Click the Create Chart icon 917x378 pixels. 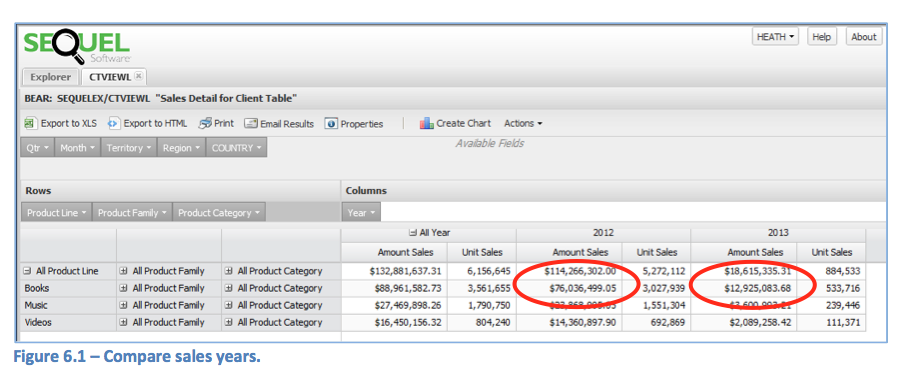tap(427, 123)
